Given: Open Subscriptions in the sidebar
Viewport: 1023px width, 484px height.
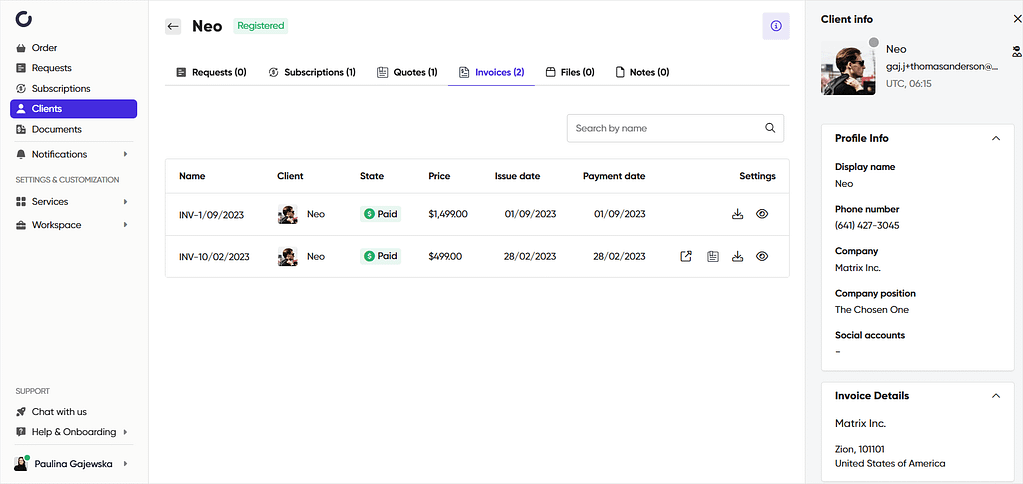Looking at the screenshot, I should coord(61,89).
